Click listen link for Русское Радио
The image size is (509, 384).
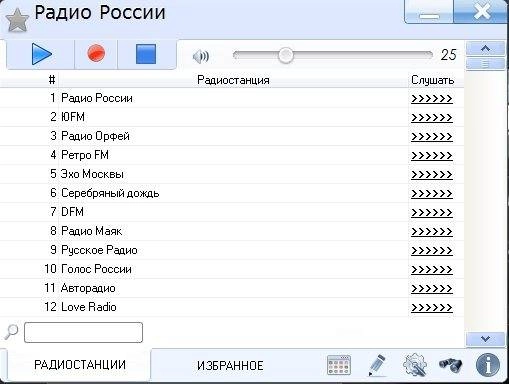click(432, 251)
